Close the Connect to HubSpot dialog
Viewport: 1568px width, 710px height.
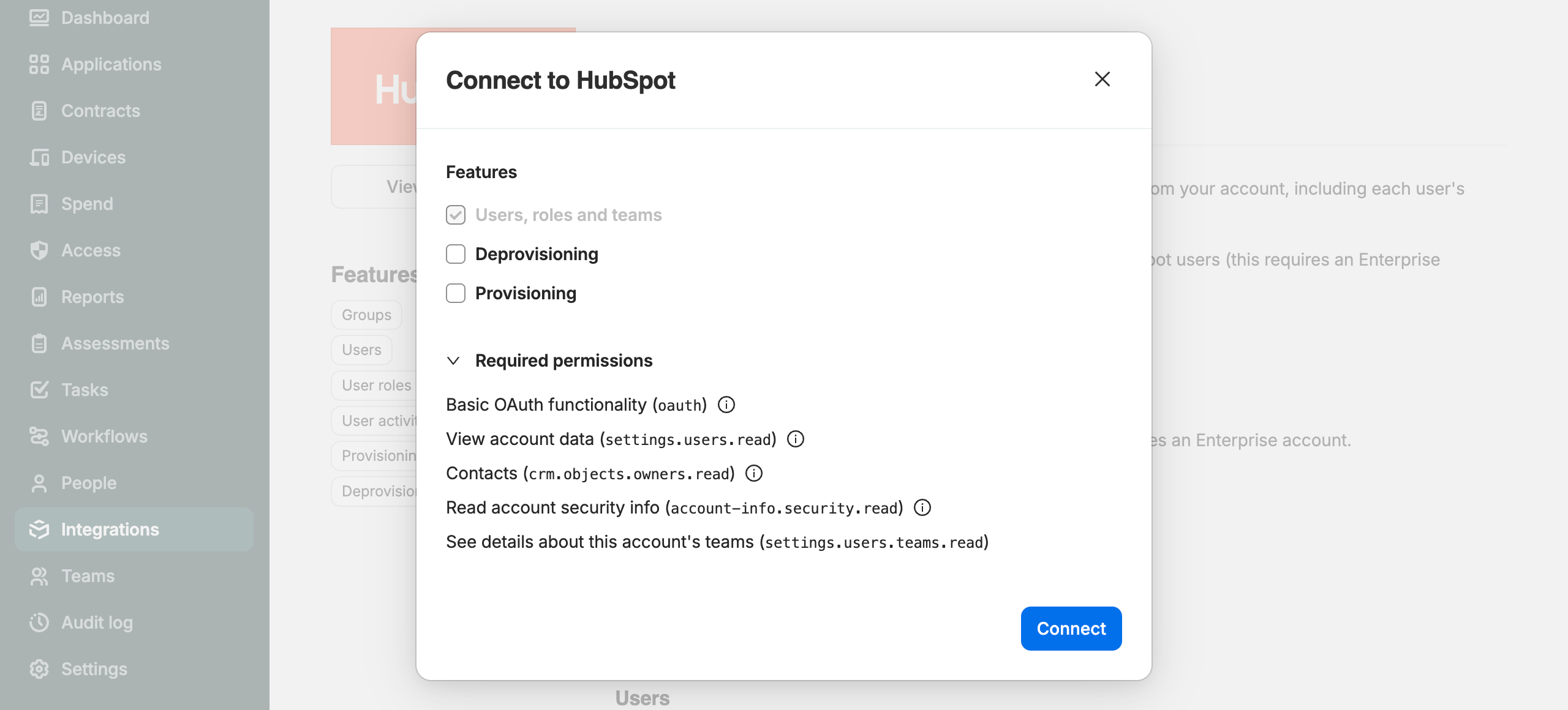click(1102, 79)
